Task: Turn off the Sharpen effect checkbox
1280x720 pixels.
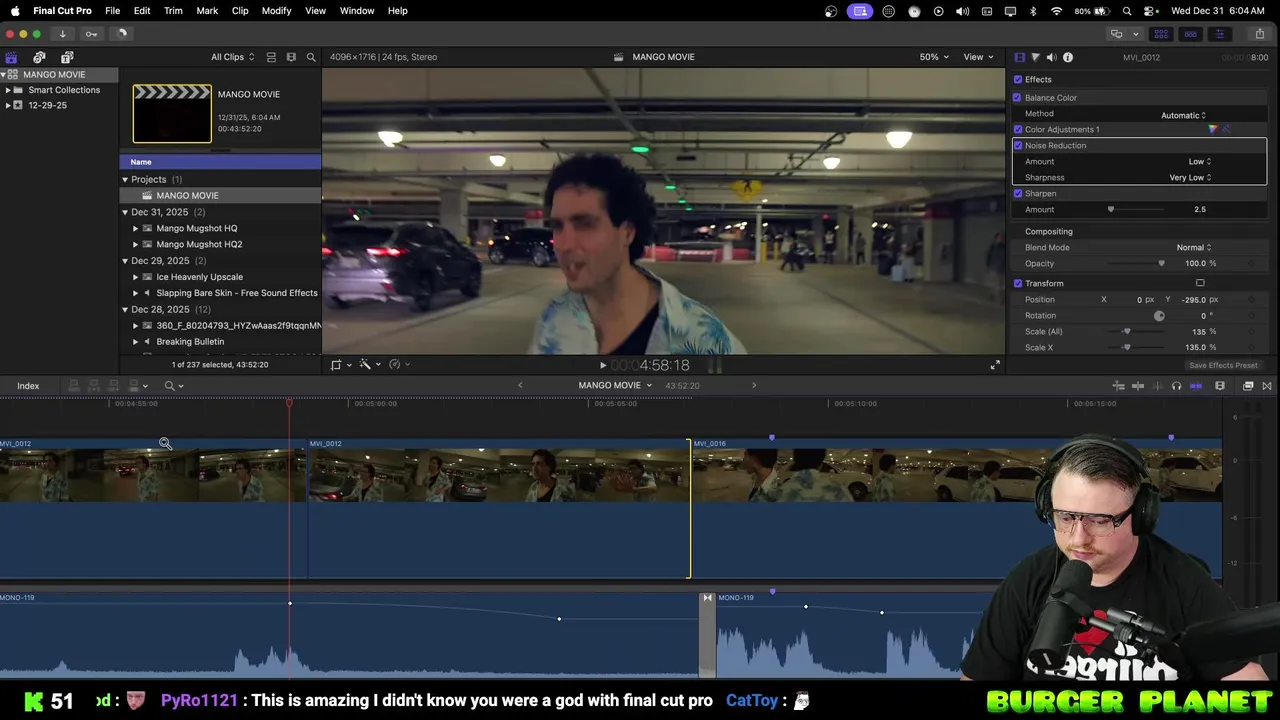Action: tap(1018, 194)
